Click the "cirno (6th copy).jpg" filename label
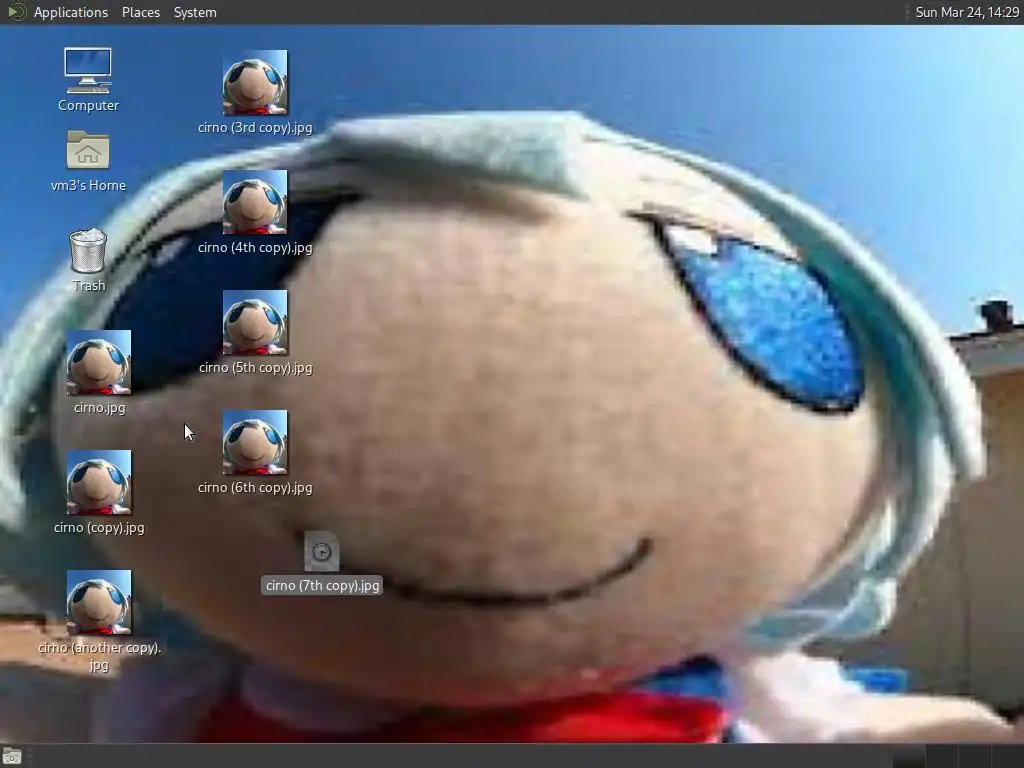The height and width of the screenshot is (768, 1024). pos(255,488)
